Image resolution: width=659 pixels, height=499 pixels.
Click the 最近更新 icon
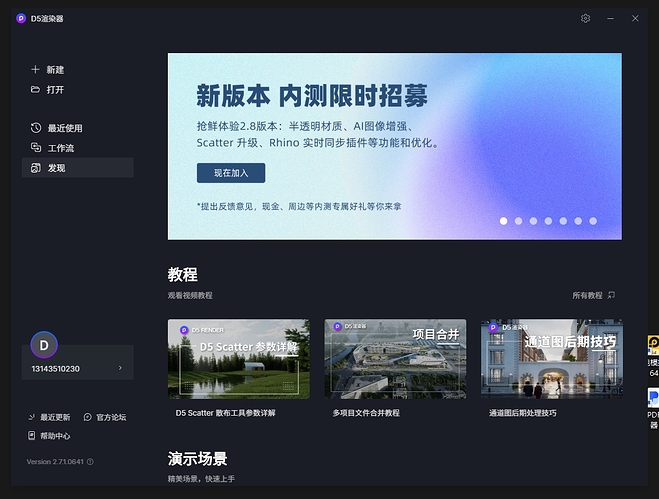click(x=32, y=417)
